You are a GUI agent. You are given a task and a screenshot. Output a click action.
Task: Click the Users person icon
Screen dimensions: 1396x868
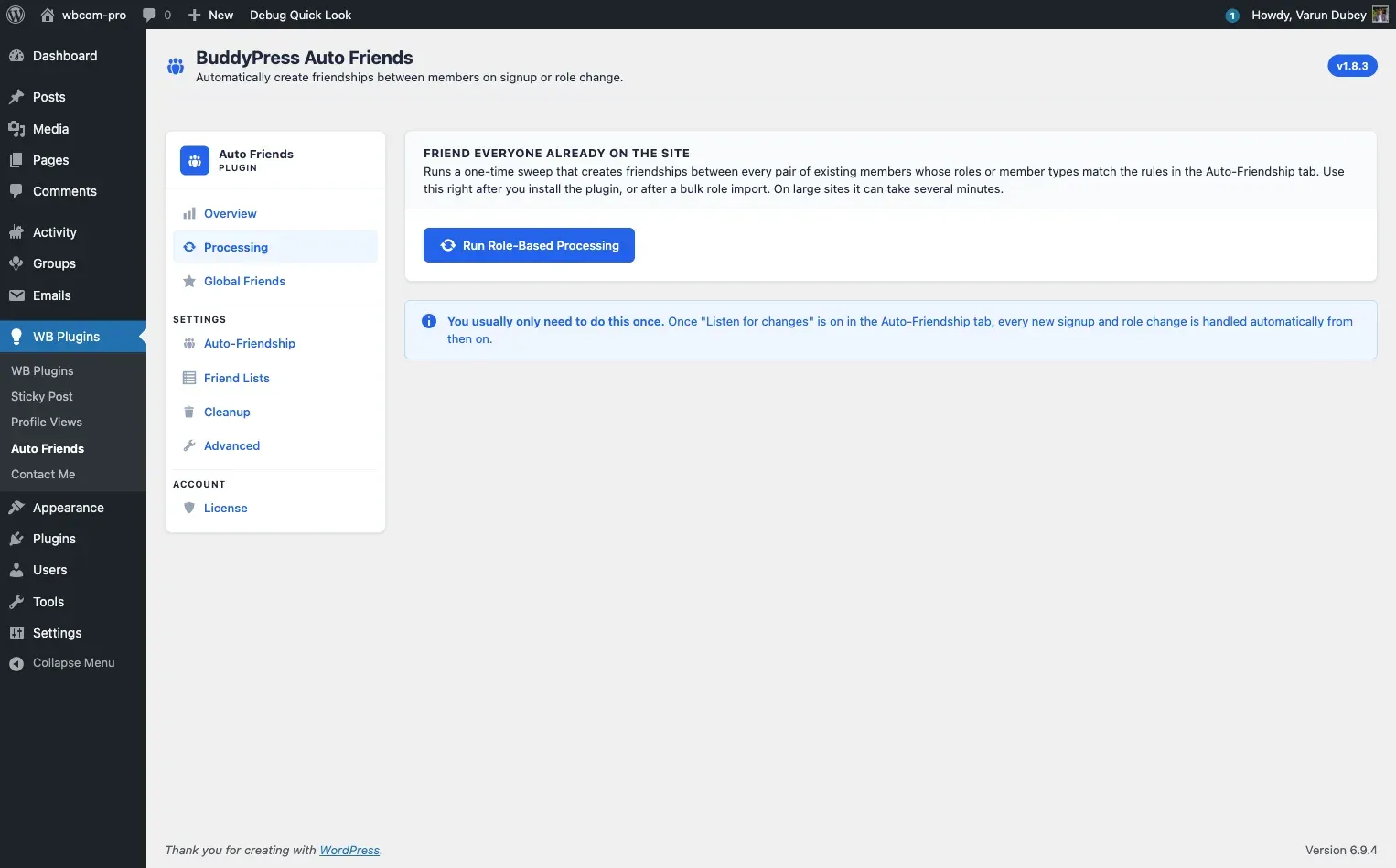coord(16,570)
